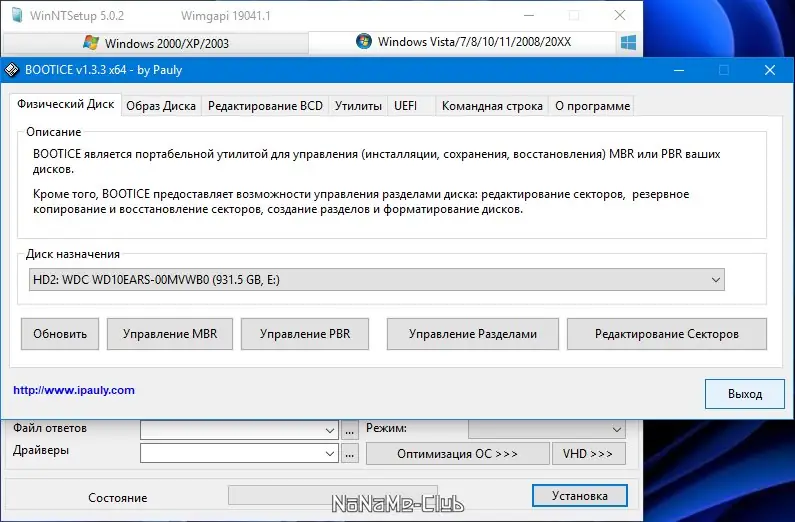Open Управление PBR
The image size is (795, 522).
point(305,334)
